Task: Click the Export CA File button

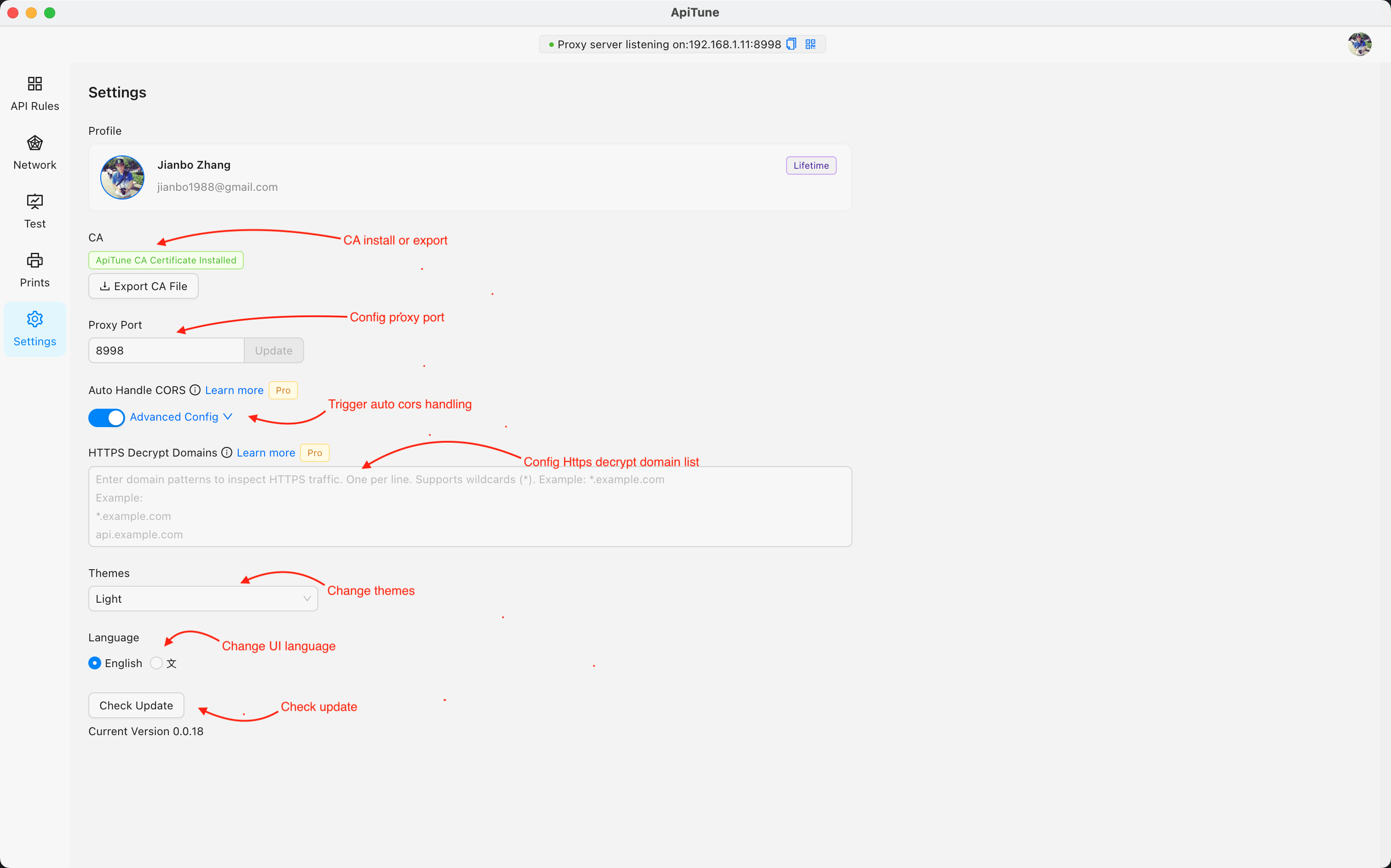Action: coord(143,287)
